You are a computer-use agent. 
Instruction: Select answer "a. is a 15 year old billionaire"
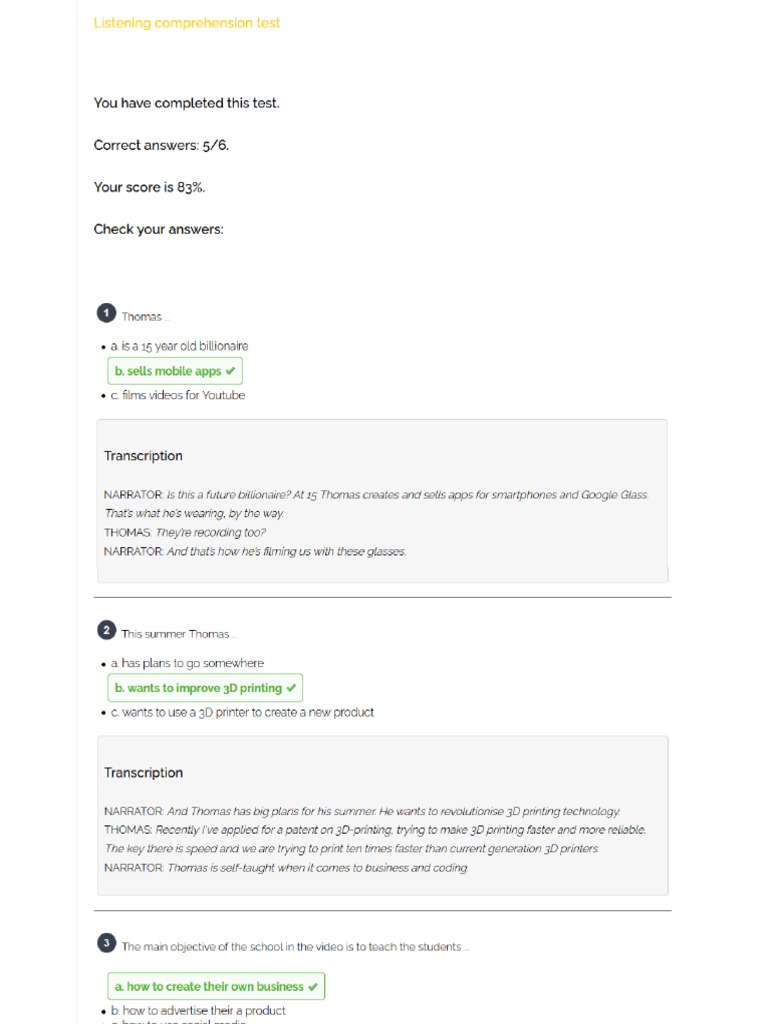(180, 346)
